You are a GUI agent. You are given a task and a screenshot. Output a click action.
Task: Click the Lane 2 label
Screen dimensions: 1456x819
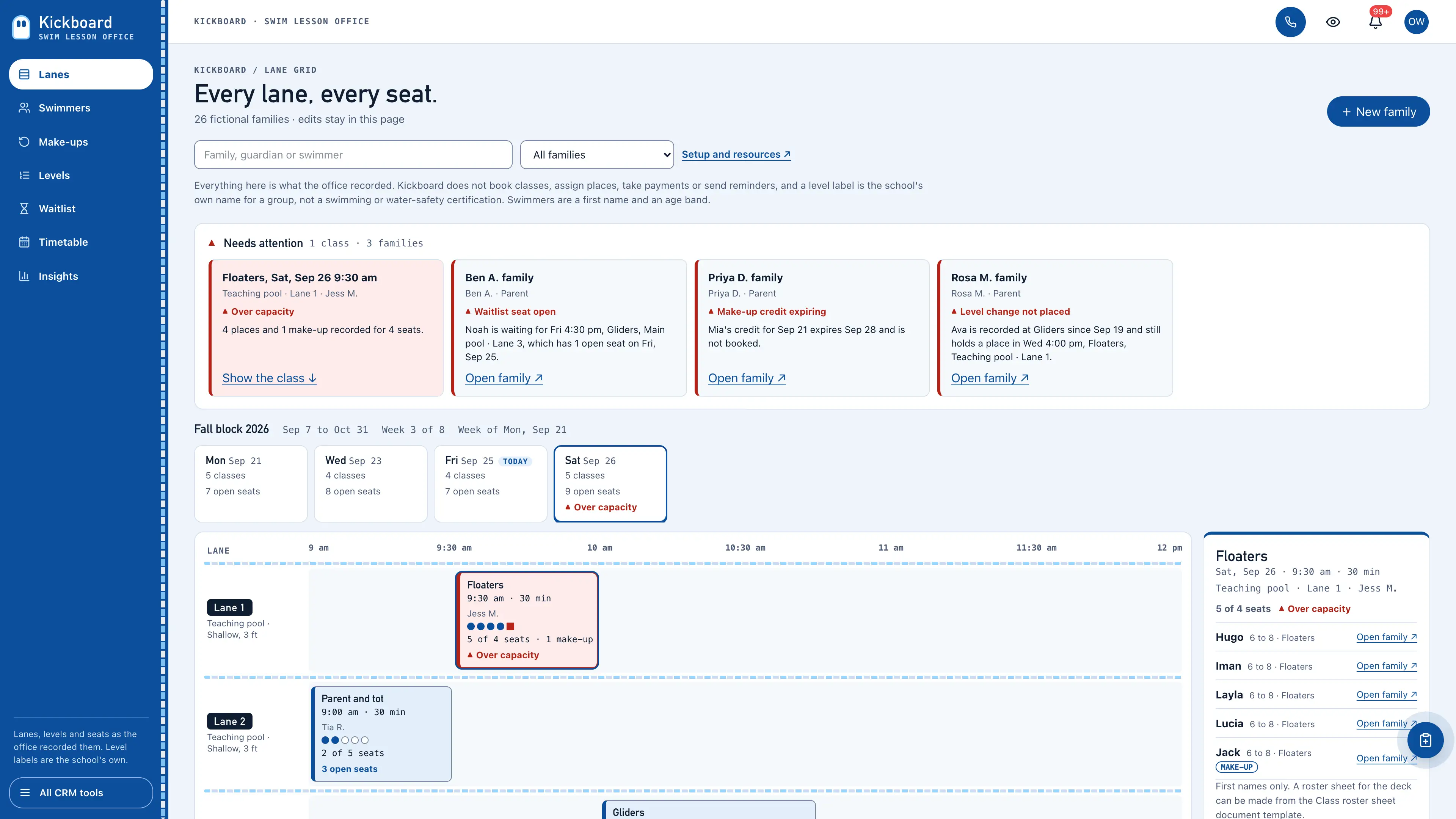(x=229, y=721)
